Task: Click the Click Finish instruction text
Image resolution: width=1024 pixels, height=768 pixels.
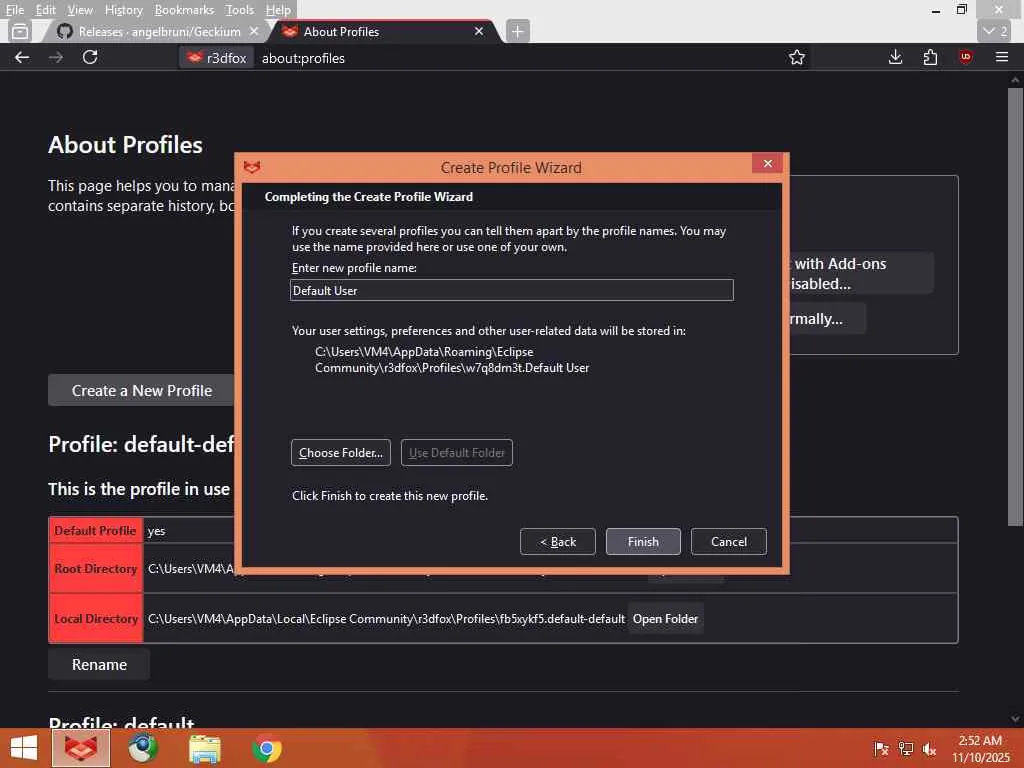Action: (x=390, y=496)
